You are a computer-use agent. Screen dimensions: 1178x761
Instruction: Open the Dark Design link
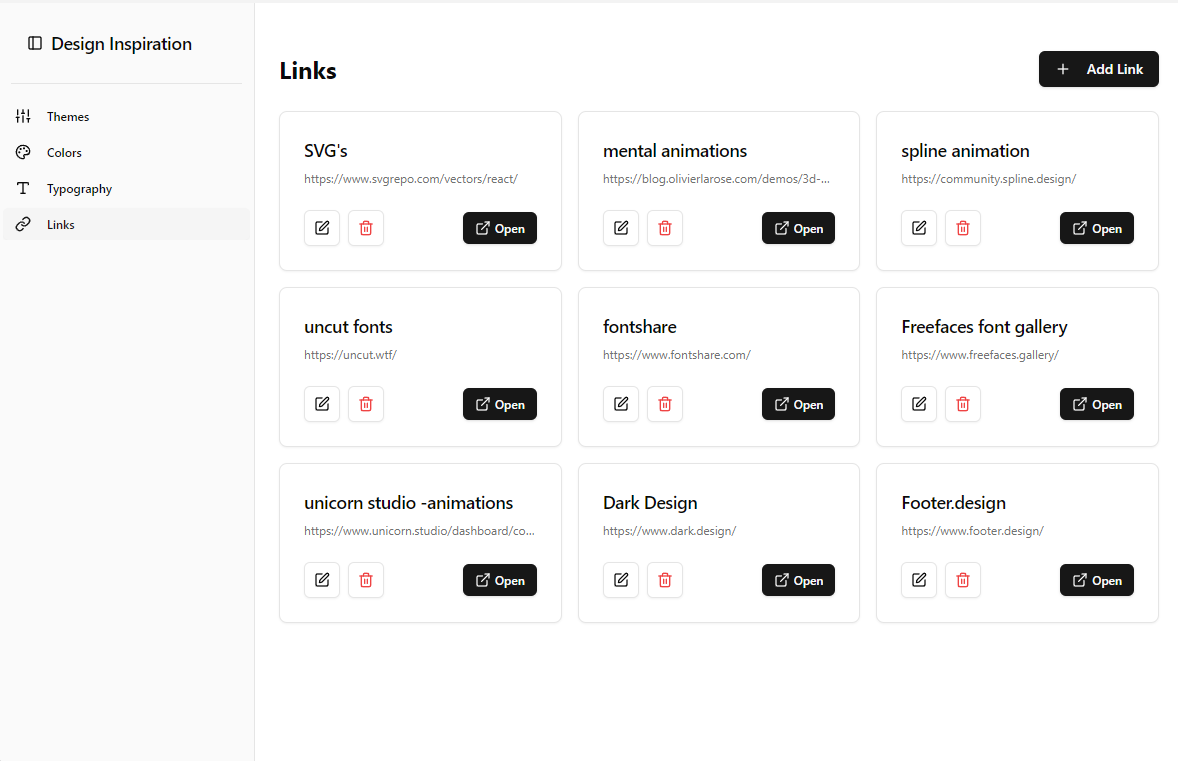(x=798, y=580)
